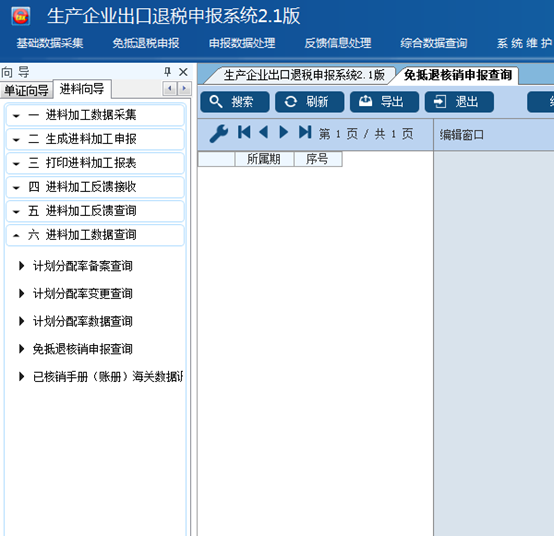Open 计划分配率变更查询 item
The height and width of the screenshot is (536, 554).
pyautogui.click(x=83, y=293)
